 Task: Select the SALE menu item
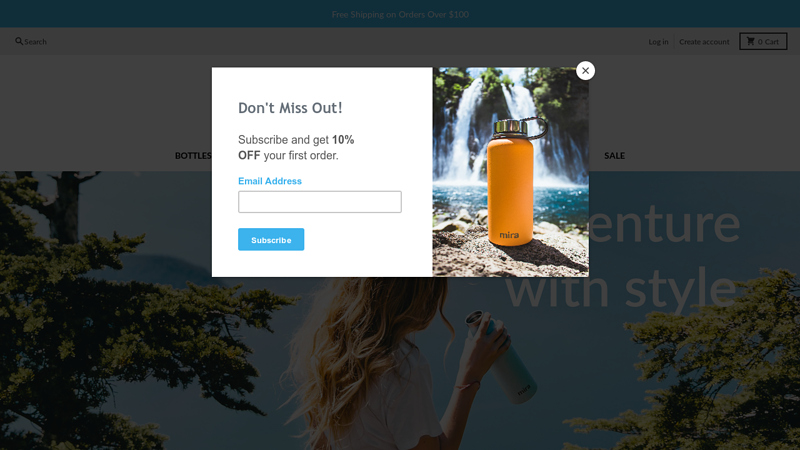[614, 156]
